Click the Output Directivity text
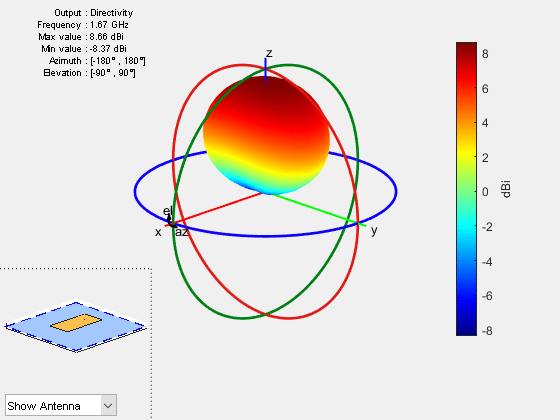The height and width of the screenshot is (420, 560). tap(94, 13)
